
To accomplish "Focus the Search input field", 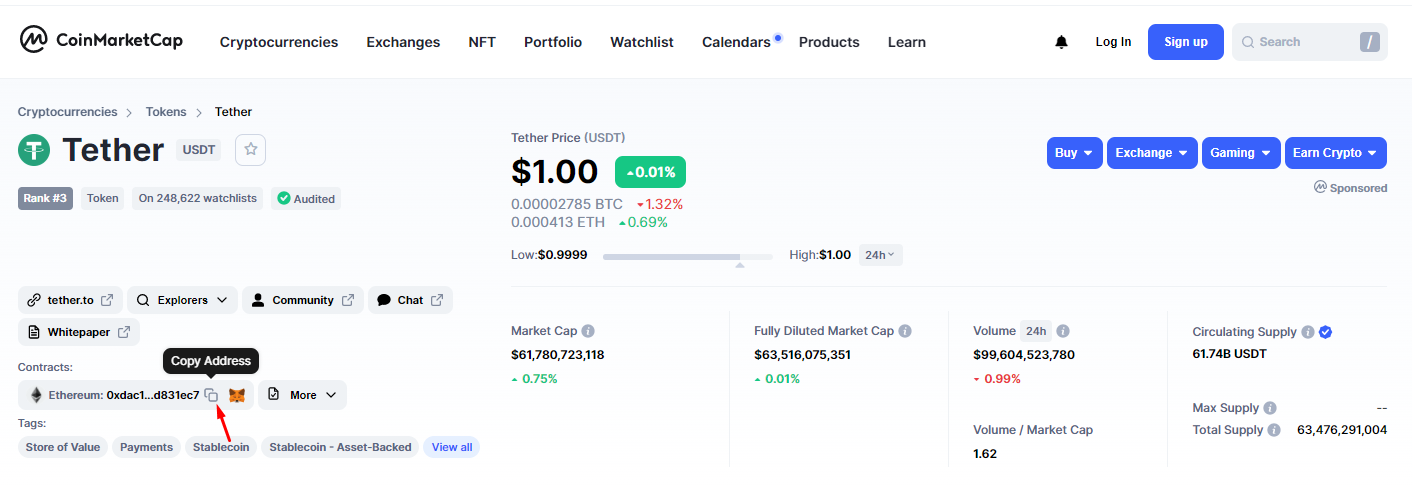I will pyautogui.click(x=1309, y=42).
